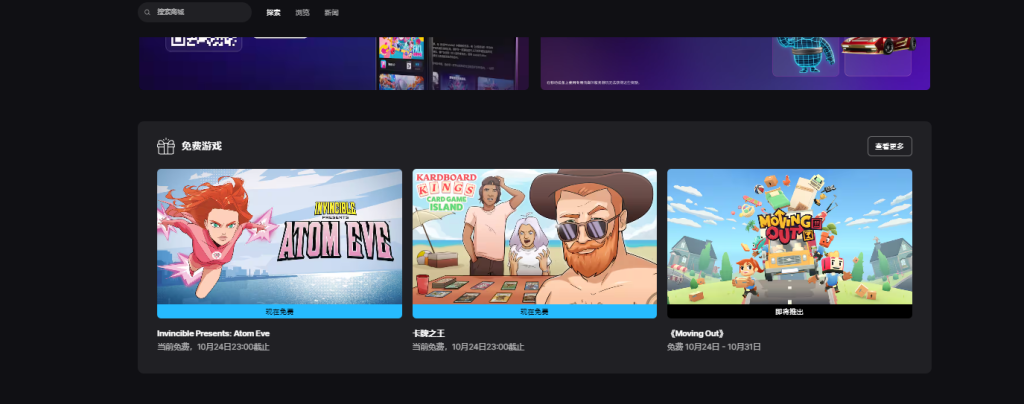Viewport: 1024px width, 404px height.
Task: Open the Moving Out game artwork
Action: click(789, 236)
